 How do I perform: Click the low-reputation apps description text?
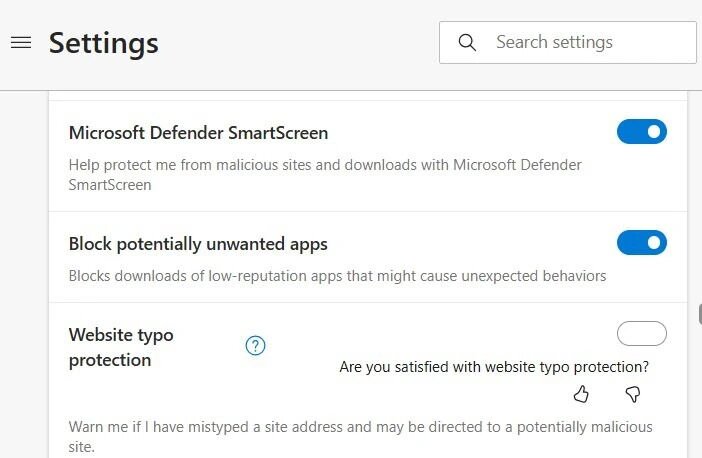coord(337,275)
